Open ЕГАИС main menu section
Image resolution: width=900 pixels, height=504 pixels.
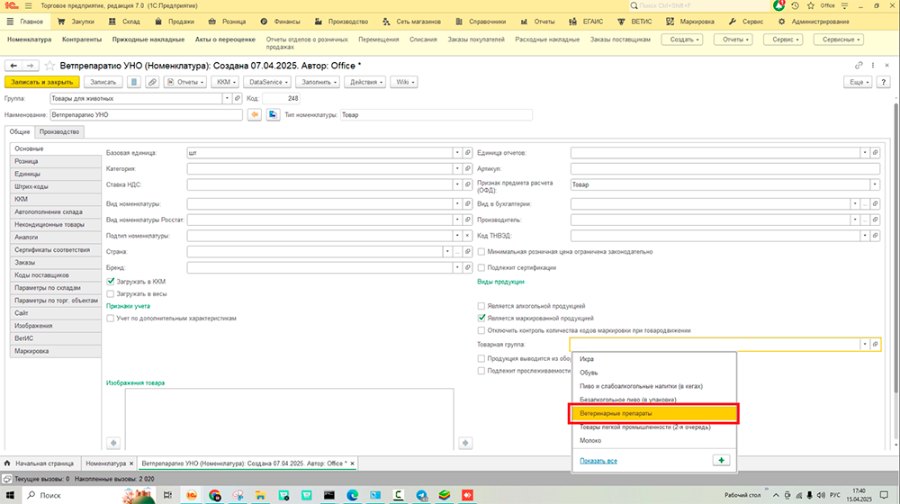(585, 22)
